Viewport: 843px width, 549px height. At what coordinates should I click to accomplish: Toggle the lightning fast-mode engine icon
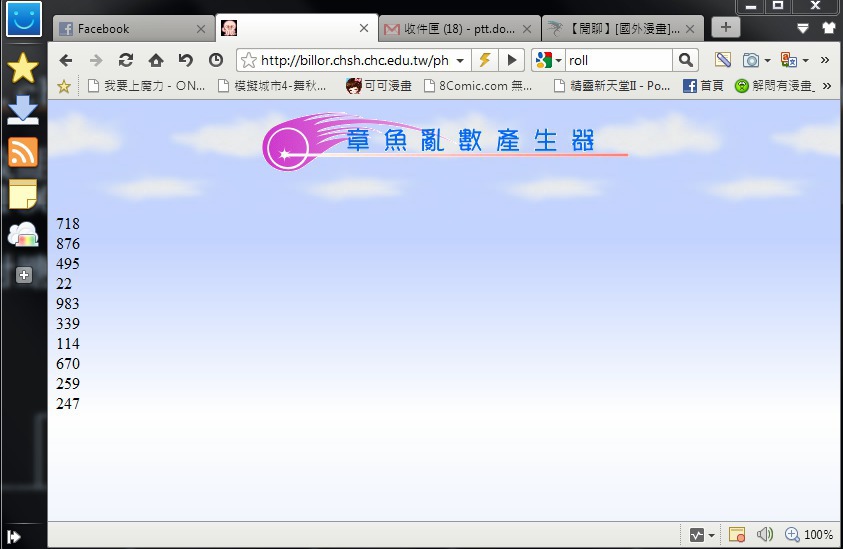click(x=485, y=60)
